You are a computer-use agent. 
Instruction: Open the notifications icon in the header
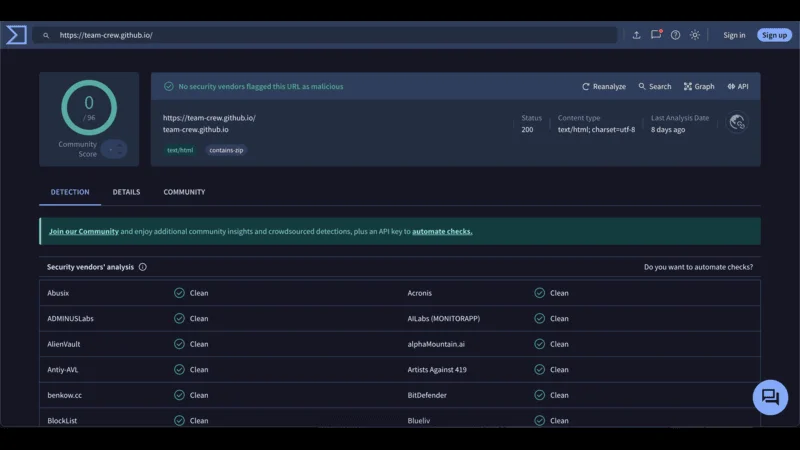pyautogui.click(x=656, y=35)
